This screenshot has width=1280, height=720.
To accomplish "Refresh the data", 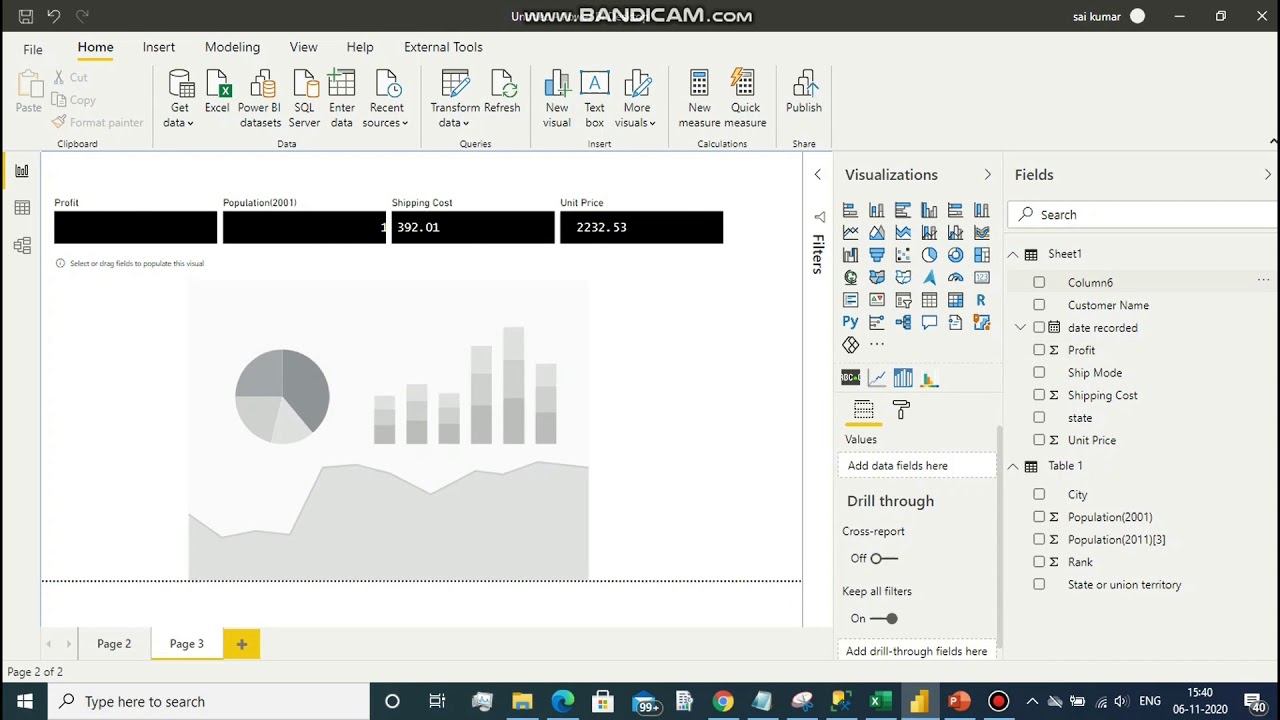I will pyautogui.click(x=502, y=93).
